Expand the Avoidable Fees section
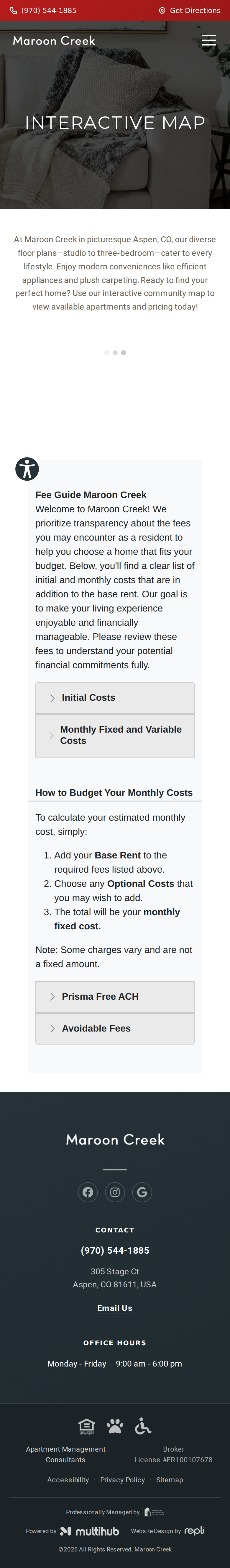This screenshot has height=1568, width=230. [115, 1028]
